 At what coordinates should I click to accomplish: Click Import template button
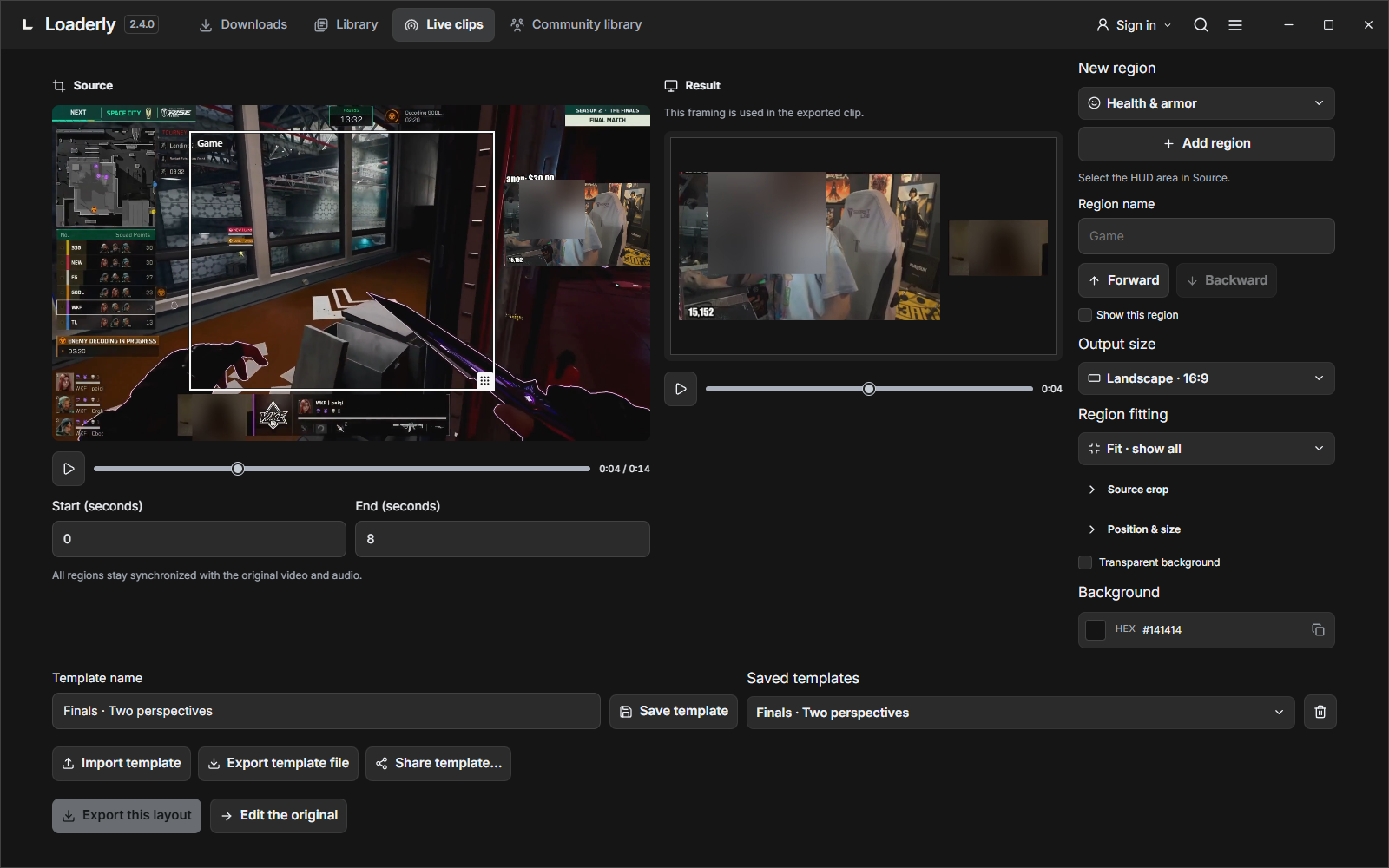tap(122, 763)
